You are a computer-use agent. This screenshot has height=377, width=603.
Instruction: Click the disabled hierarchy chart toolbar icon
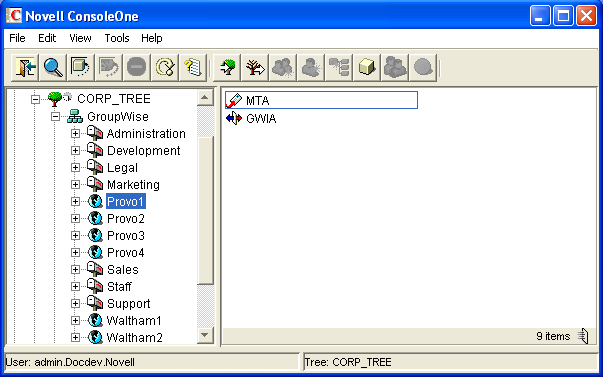(x=339, y=67)
